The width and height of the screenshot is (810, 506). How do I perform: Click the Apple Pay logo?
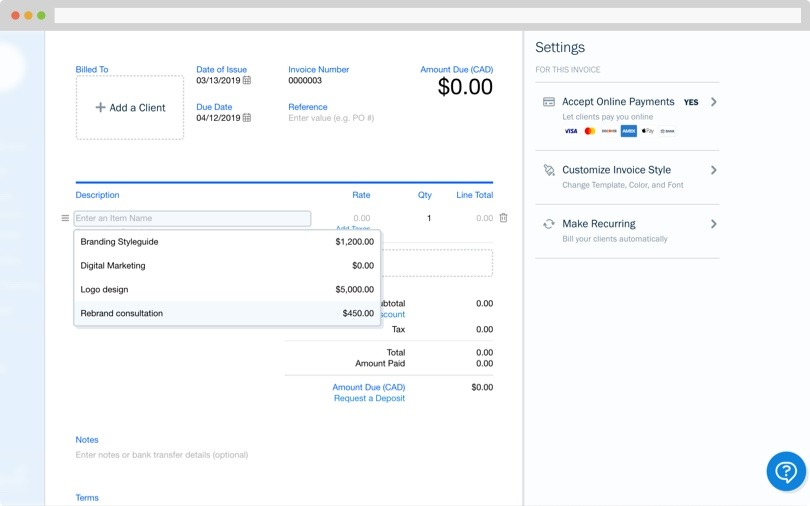[648, 131]
